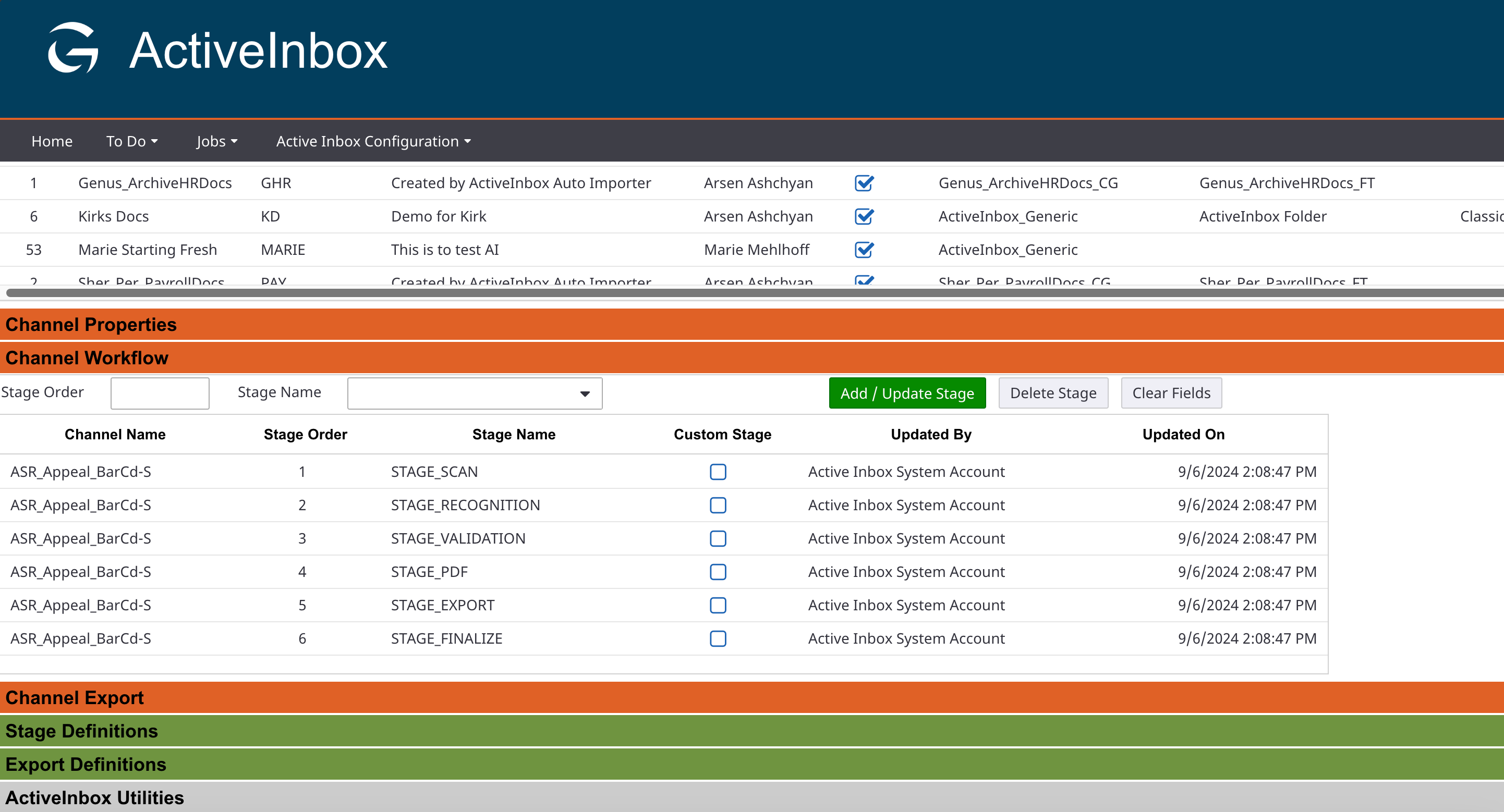The width and height of the screenshot is (1504, 812).
Task: Uncheck Marie Starting Fresh enabled checkbox
Action: coord(864,250)
